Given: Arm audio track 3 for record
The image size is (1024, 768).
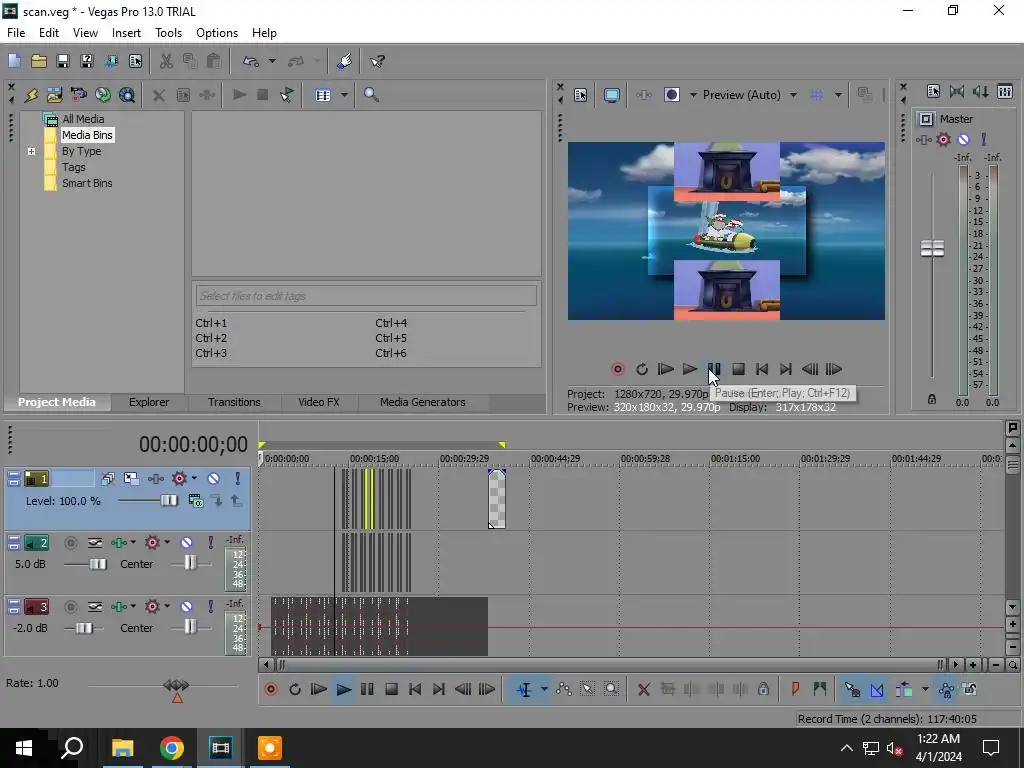Looking at the screenshot, I should pyautogui.click(x=71, y=607).
